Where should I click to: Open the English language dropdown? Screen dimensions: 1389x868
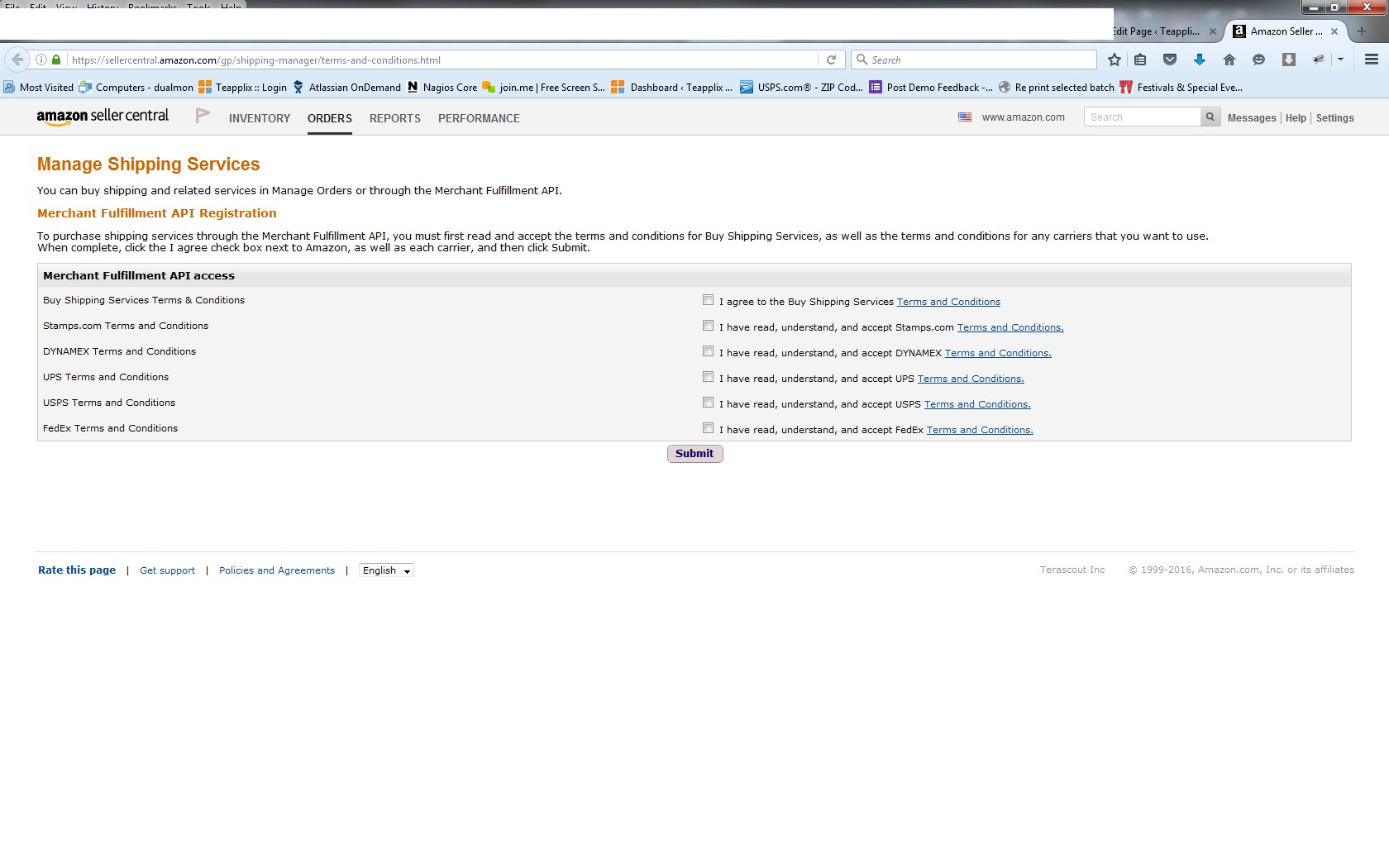(386, 570)
